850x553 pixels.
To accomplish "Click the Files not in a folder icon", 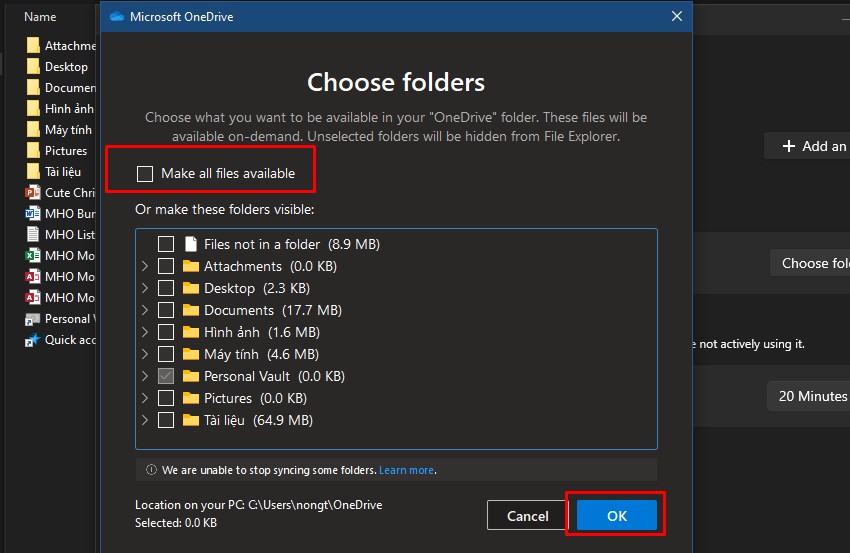I will point(191,244).
